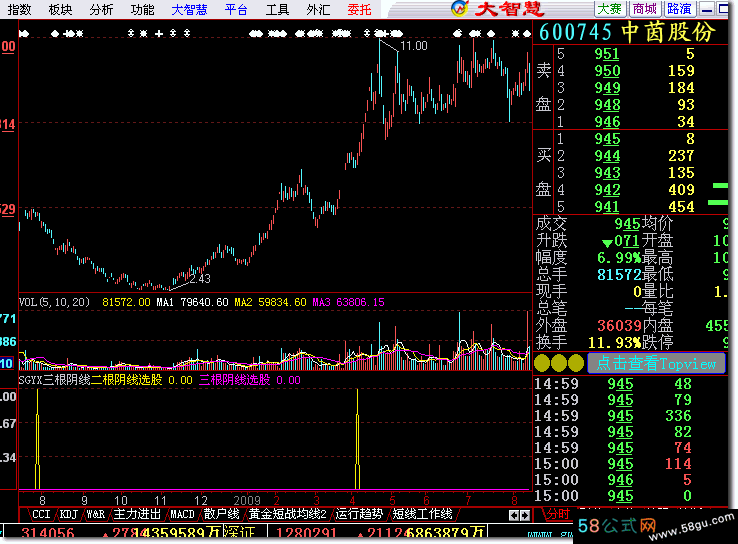738x544 pixels.
Task: Click the 外盘 value 36039
Action: [x=619, y=325]
